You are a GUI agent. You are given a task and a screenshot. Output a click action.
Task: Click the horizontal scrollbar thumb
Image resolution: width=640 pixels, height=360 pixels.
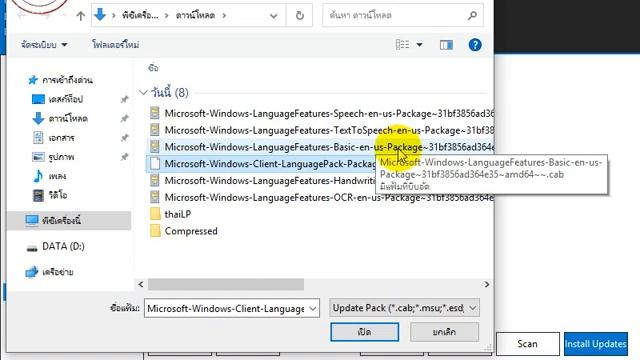226,284
